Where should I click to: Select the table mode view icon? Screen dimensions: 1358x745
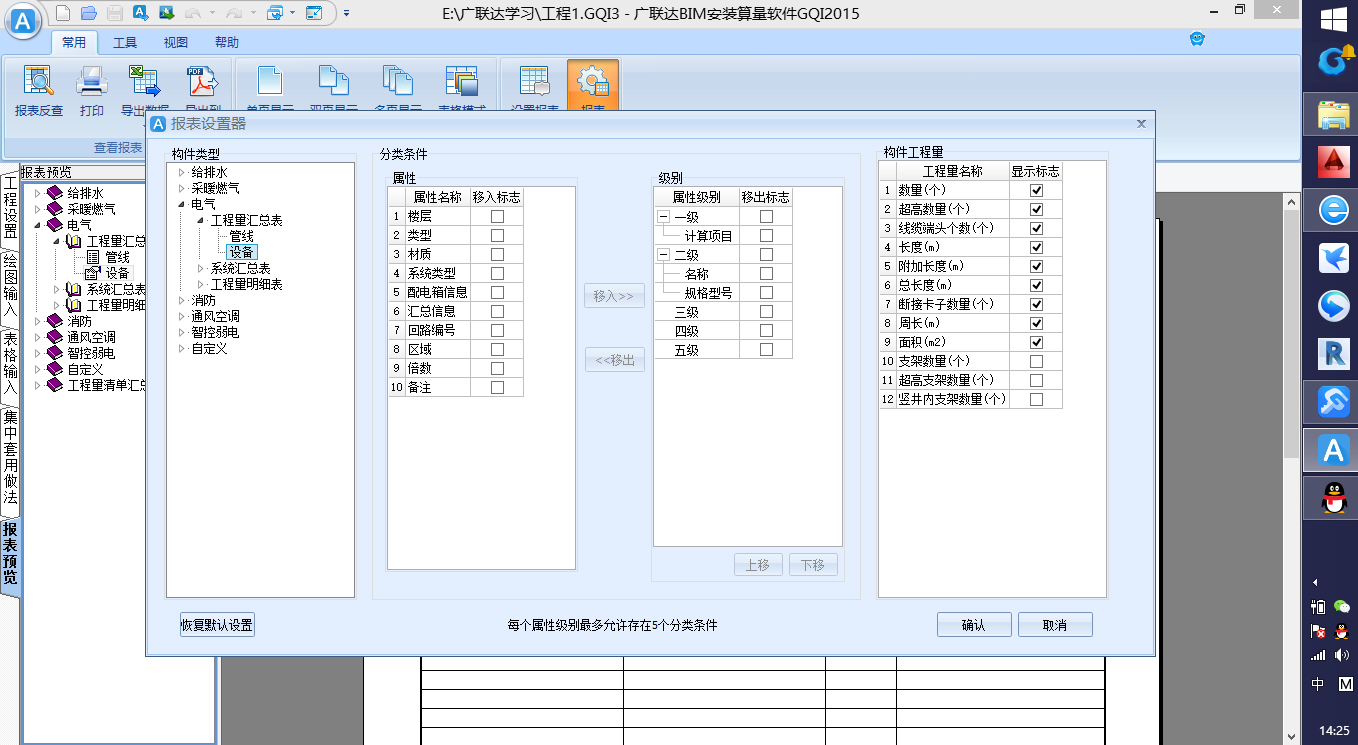[x=462, y=90]
